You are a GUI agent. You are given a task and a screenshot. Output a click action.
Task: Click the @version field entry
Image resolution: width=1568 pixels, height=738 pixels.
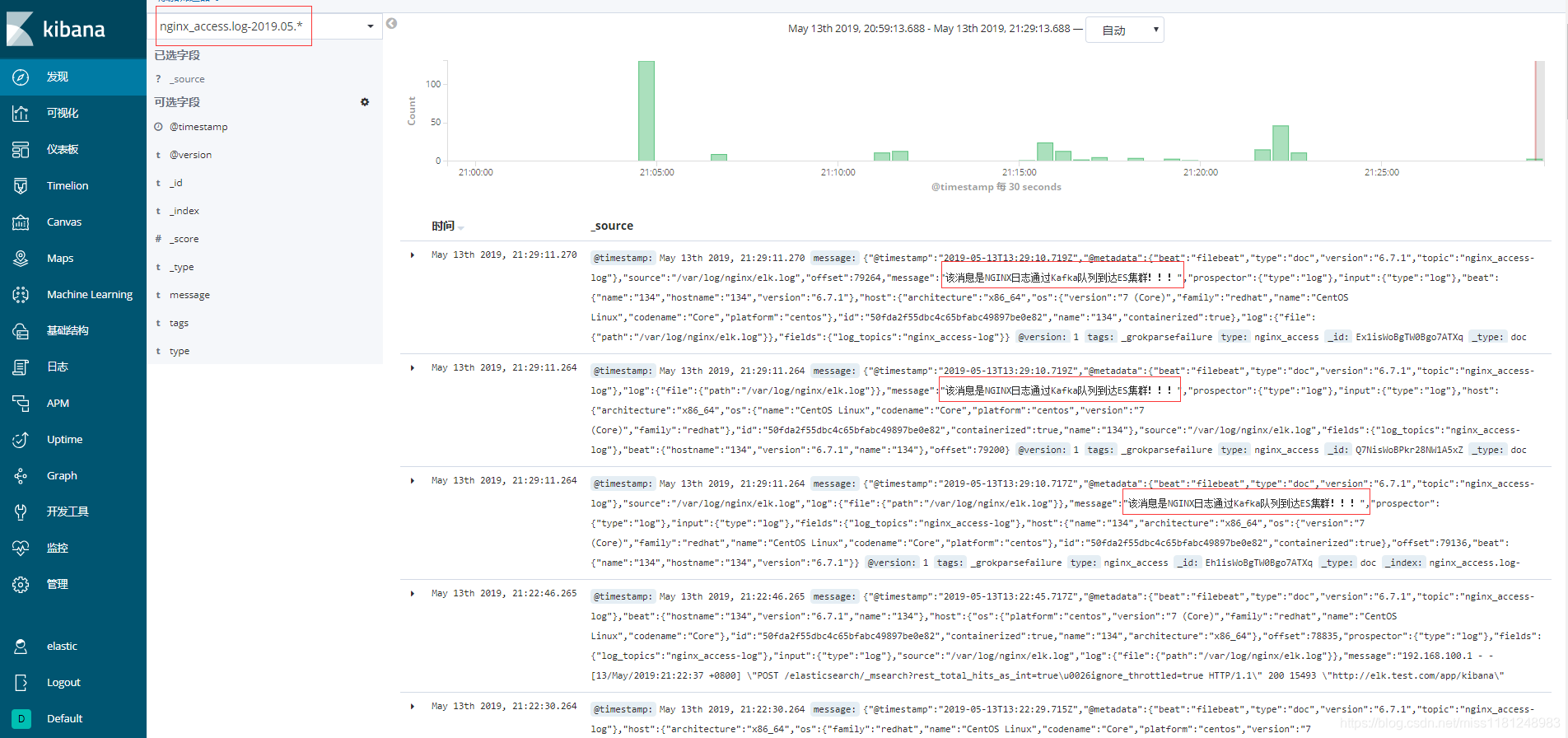(x=190, y=155)
